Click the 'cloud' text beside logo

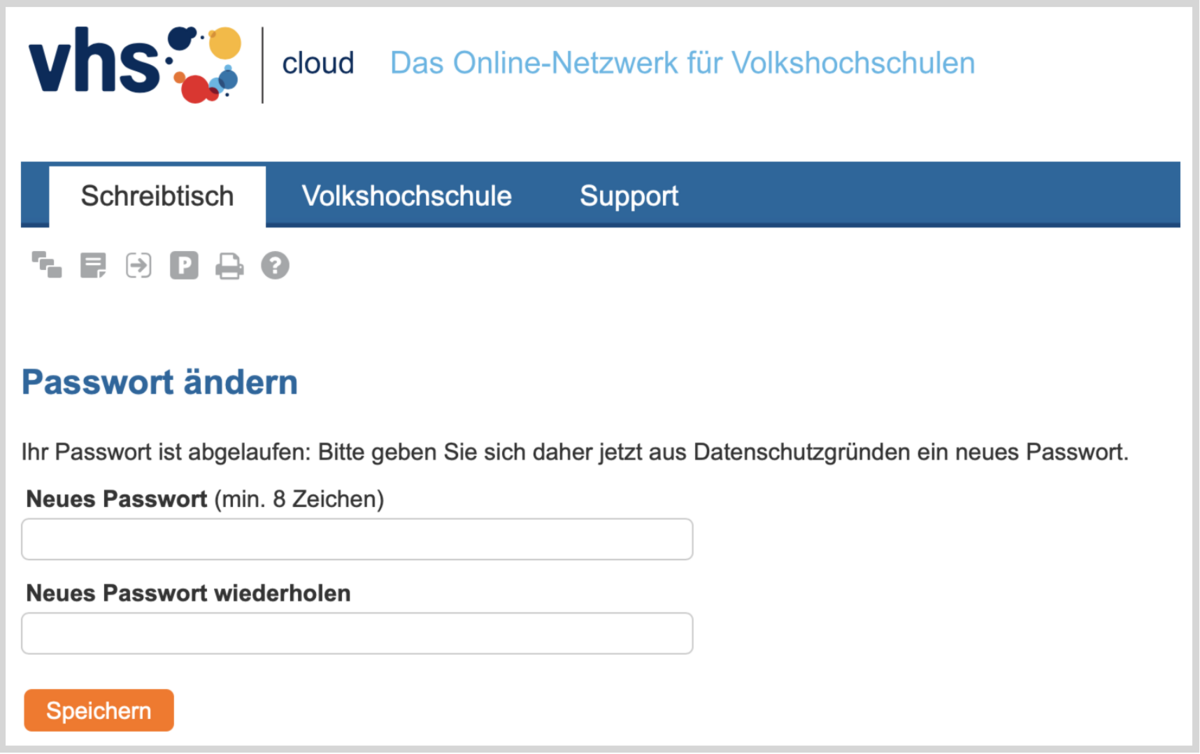point(318,64)
